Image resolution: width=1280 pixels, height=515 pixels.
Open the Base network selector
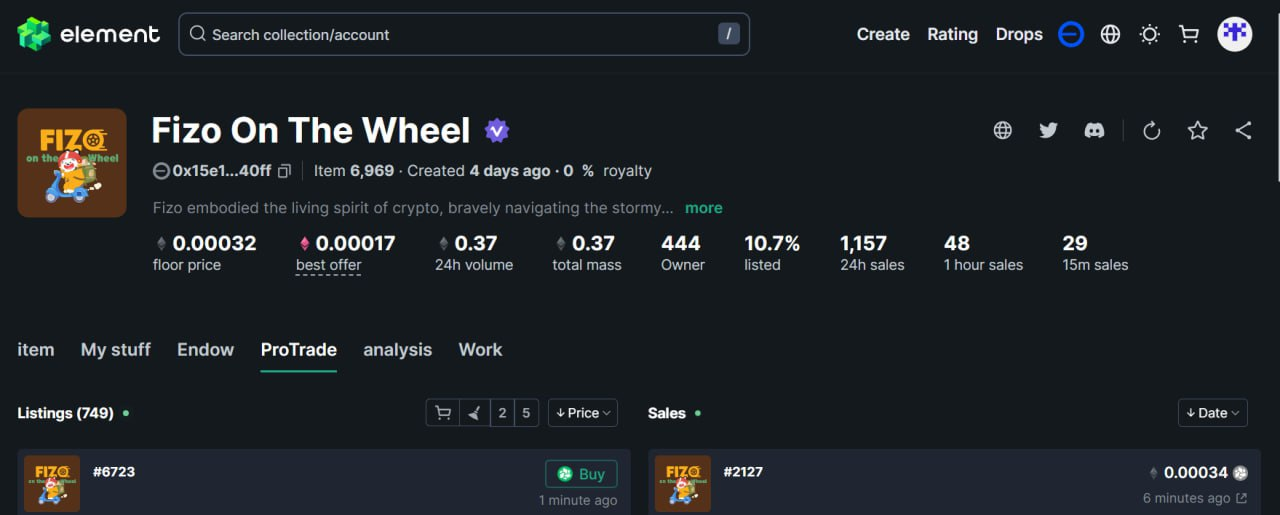point(1071,34)
